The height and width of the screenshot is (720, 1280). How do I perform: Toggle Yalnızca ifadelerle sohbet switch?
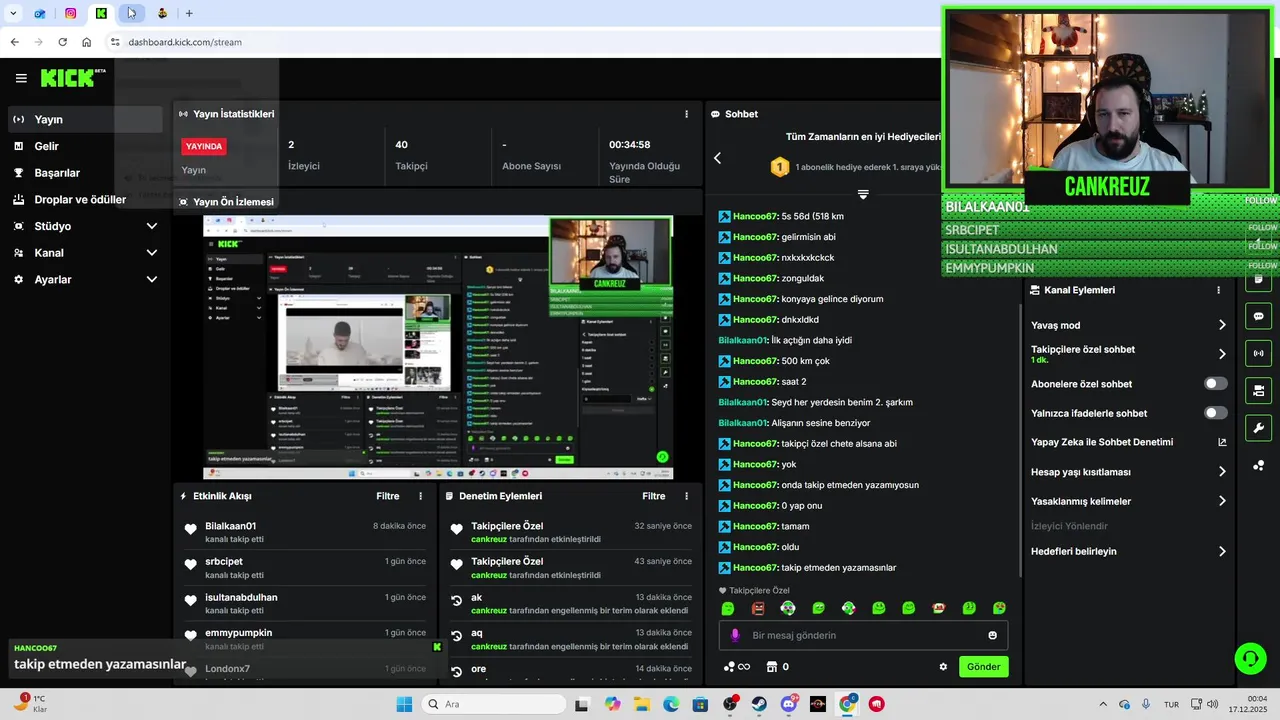(1215, 413)
